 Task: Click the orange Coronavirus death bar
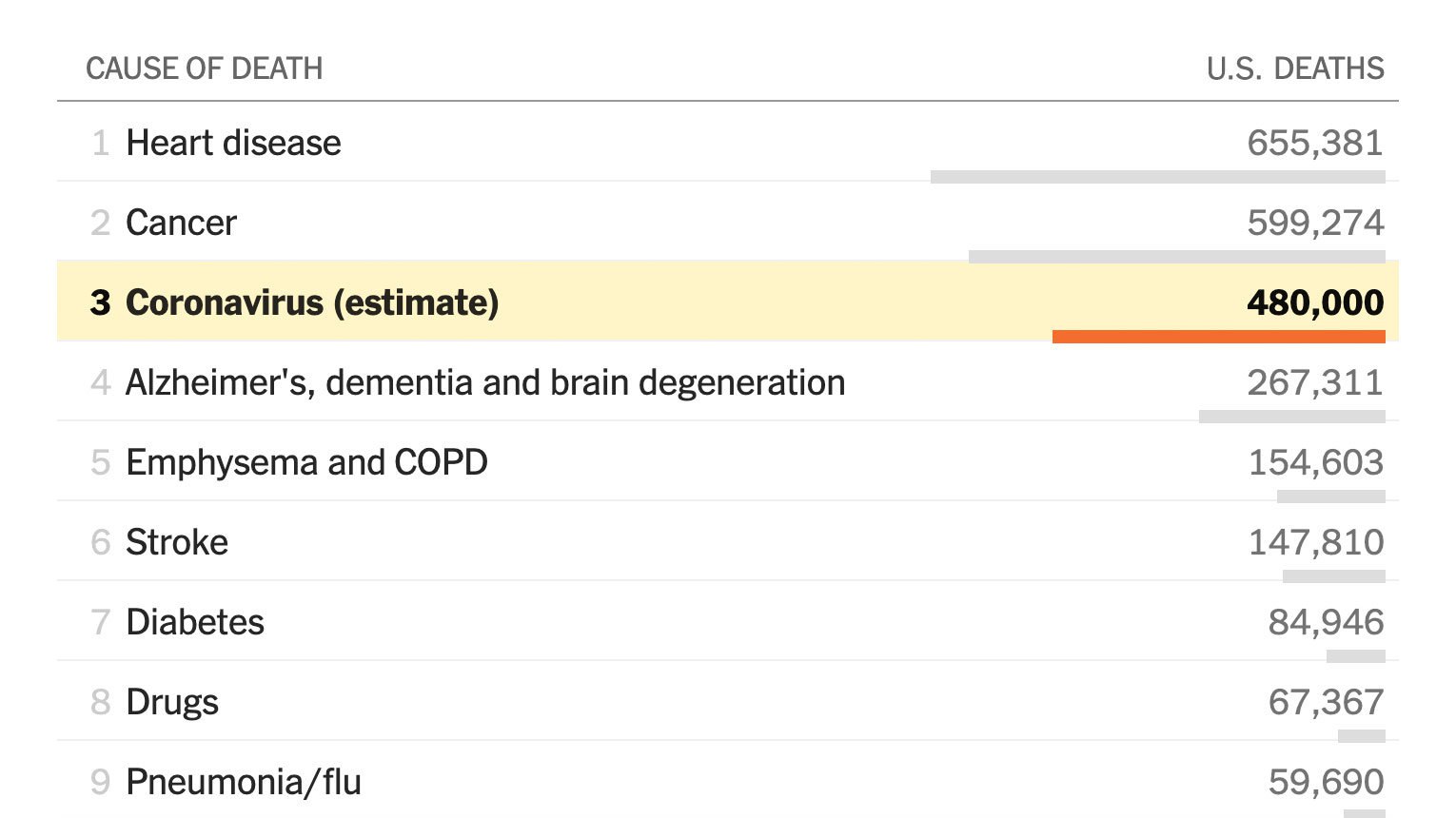pos(1218,336)
